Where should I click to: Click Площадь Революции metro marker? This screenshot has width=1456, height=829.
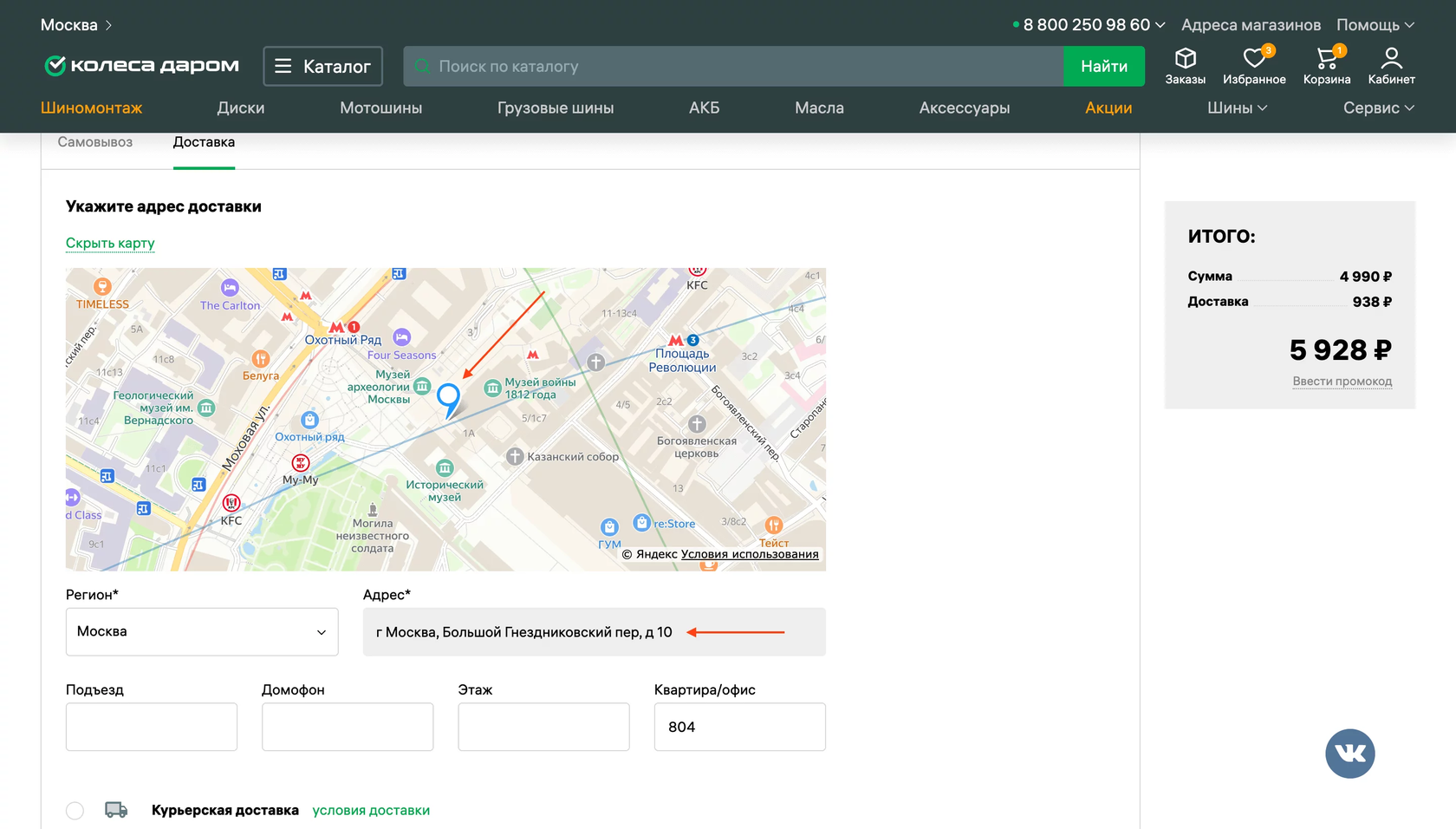675,340
